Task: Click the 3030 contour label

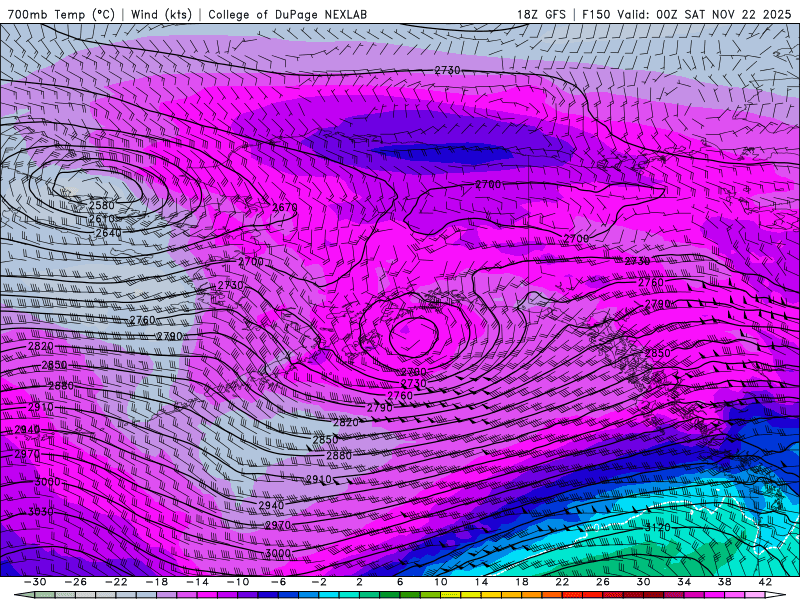Action: (x=41, y=511)
